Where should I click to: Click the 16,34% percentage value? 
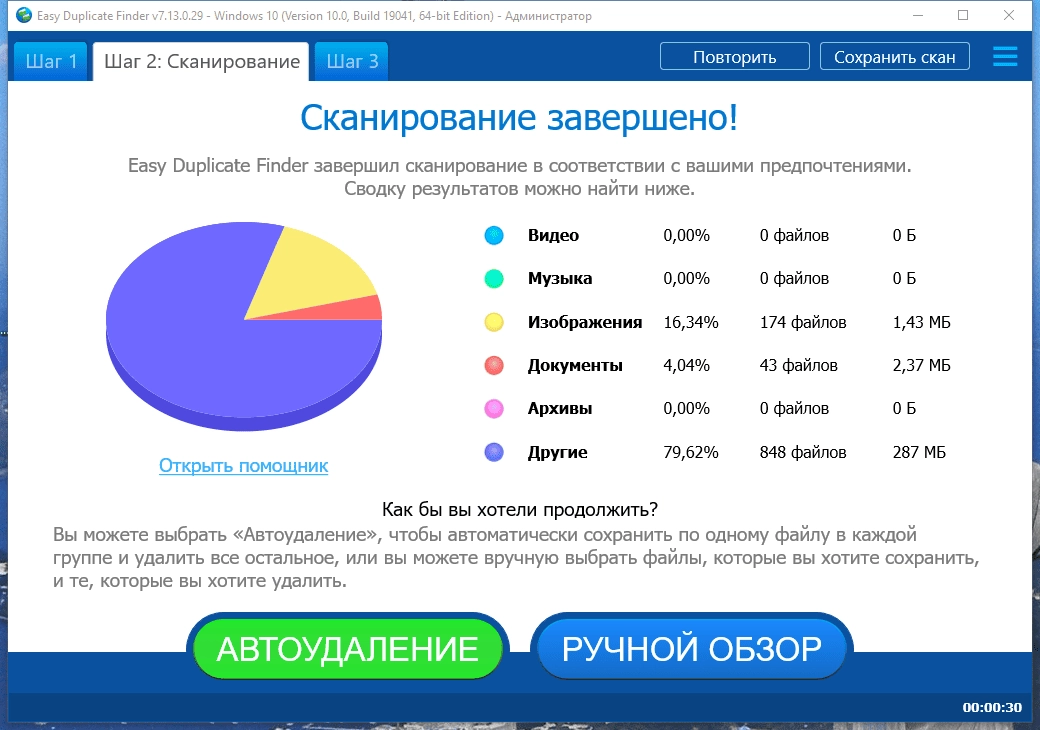[690, 322]
